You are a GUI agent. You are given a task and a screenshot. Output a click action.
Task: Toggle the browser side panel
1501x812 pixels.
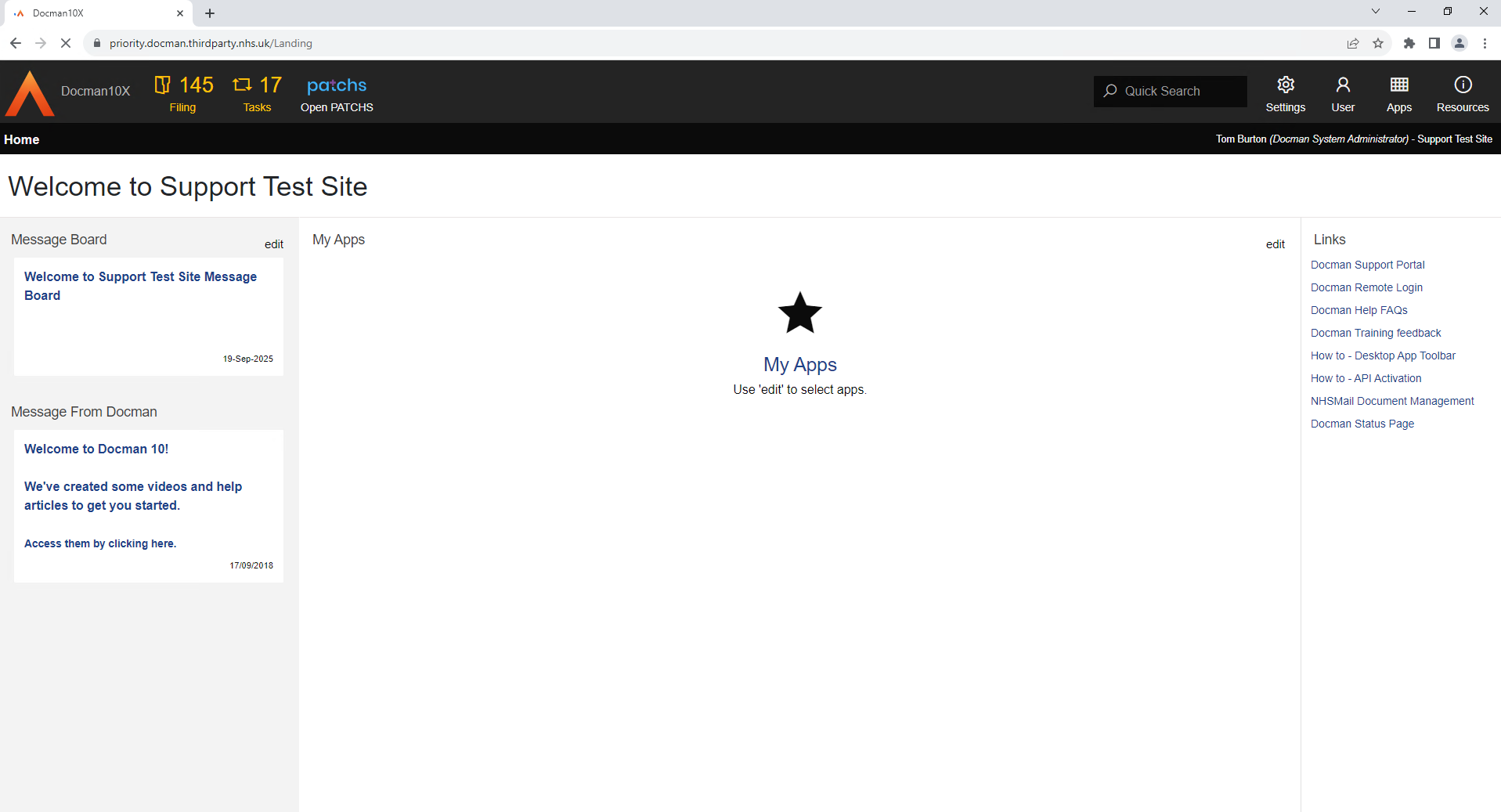[x=1434, y=43]
